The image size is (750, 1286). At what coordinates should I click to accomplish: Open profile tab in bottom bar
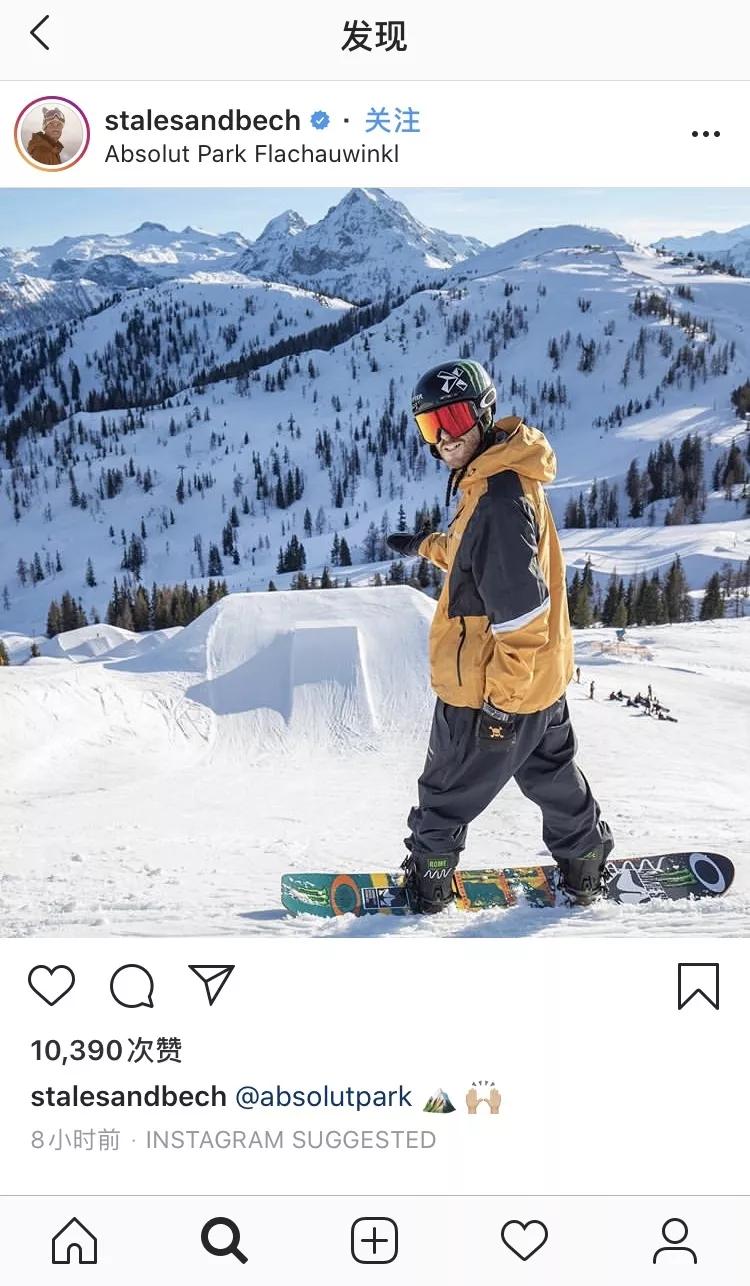coord(675,1241)
